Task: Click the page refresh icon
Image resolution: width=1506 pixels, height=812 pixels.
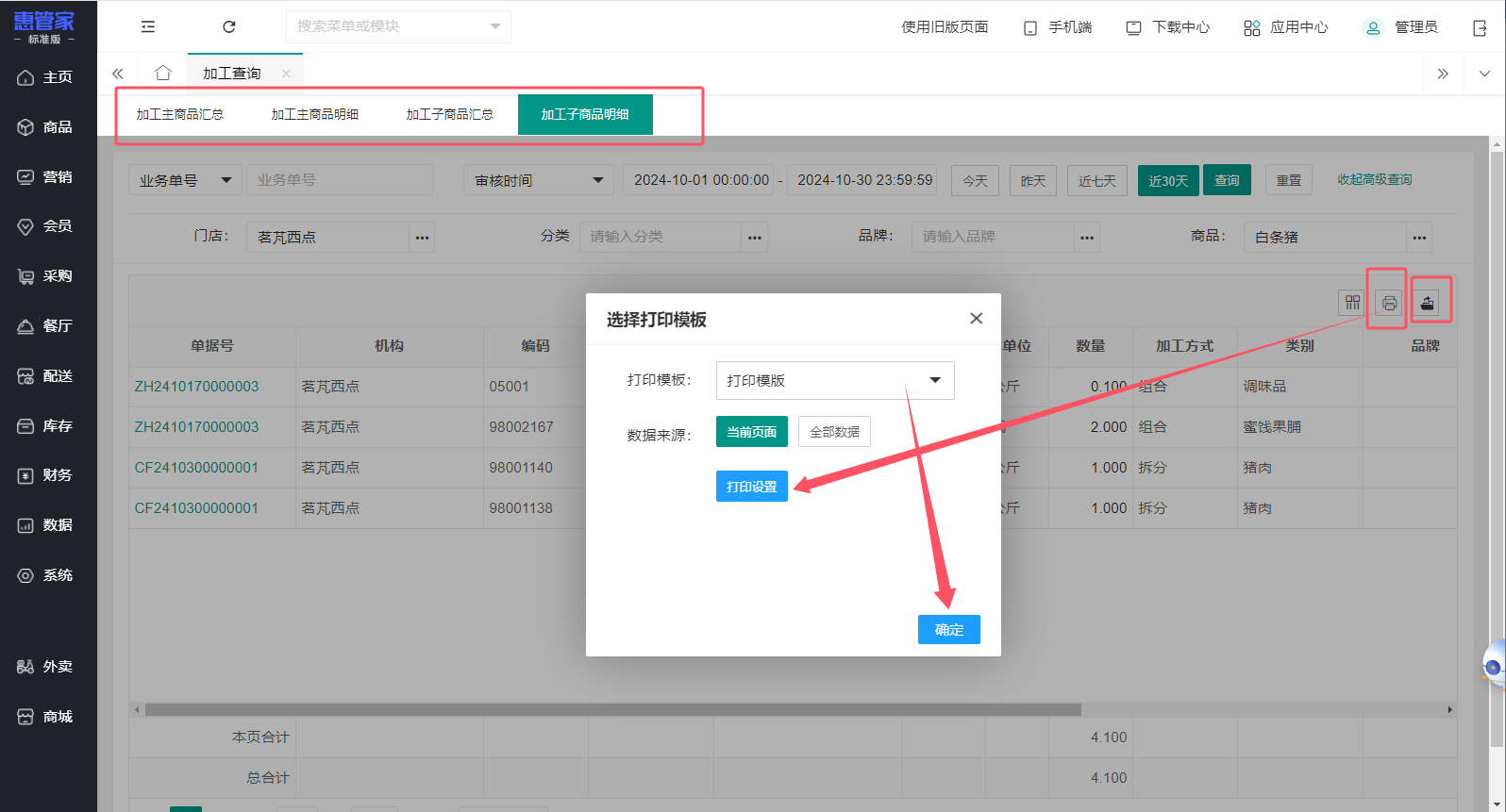Action: 229,26
